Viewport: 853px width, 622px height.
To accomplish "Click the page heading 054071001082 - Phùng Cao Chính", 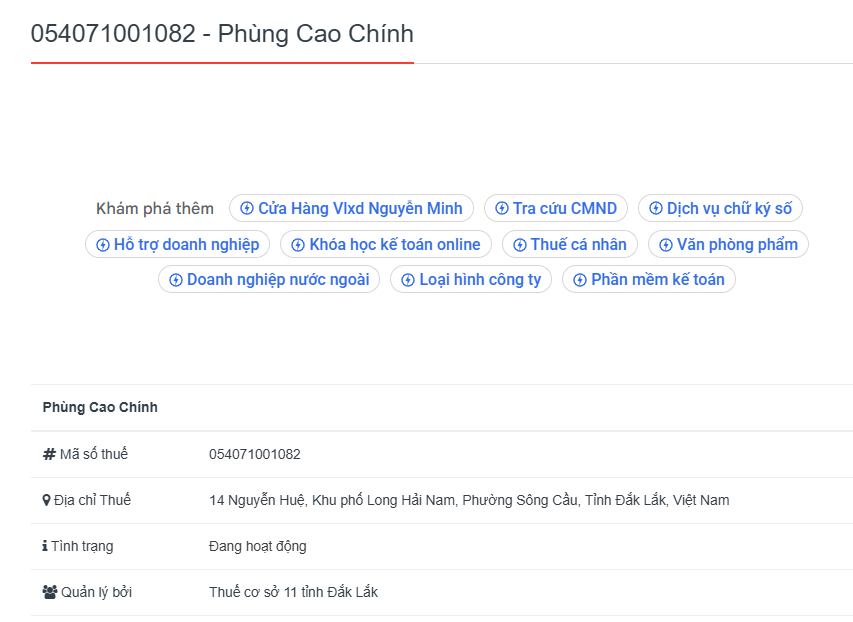I will click(x=222, y=34).
